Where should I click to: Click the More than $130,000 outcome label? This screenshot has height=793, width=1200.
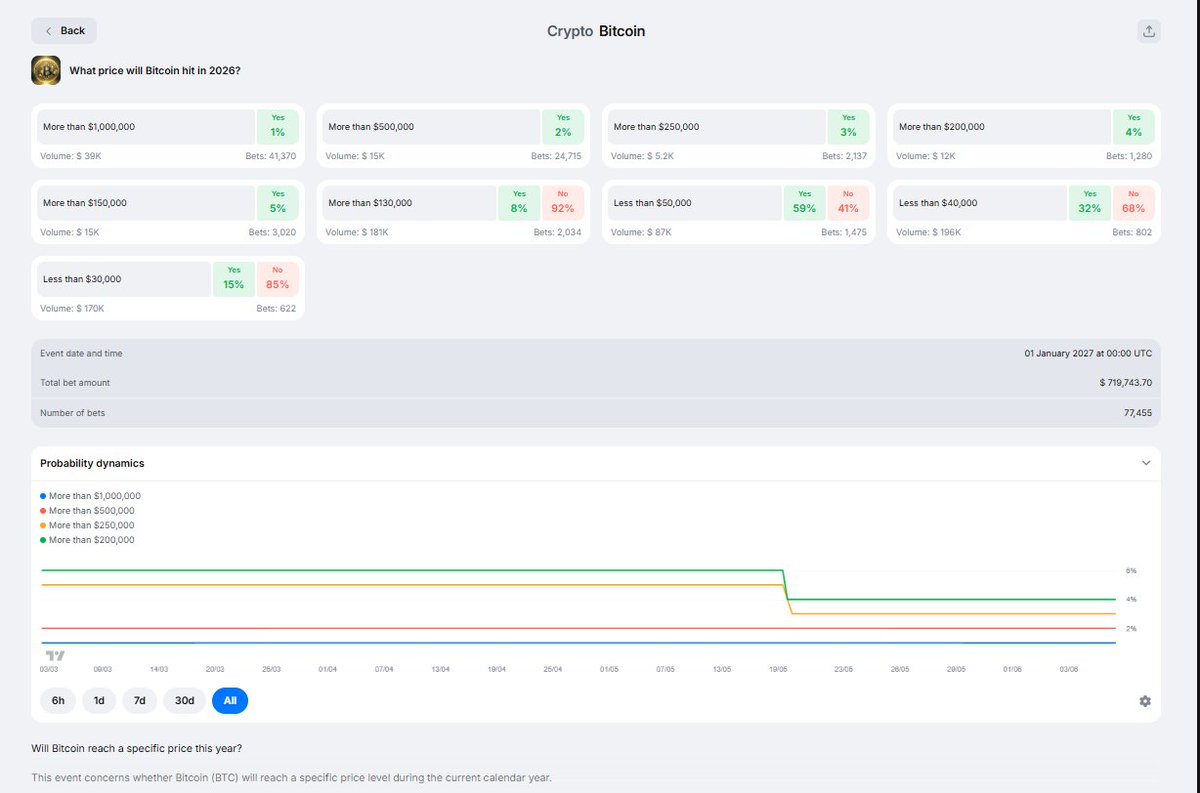(370, 203)
